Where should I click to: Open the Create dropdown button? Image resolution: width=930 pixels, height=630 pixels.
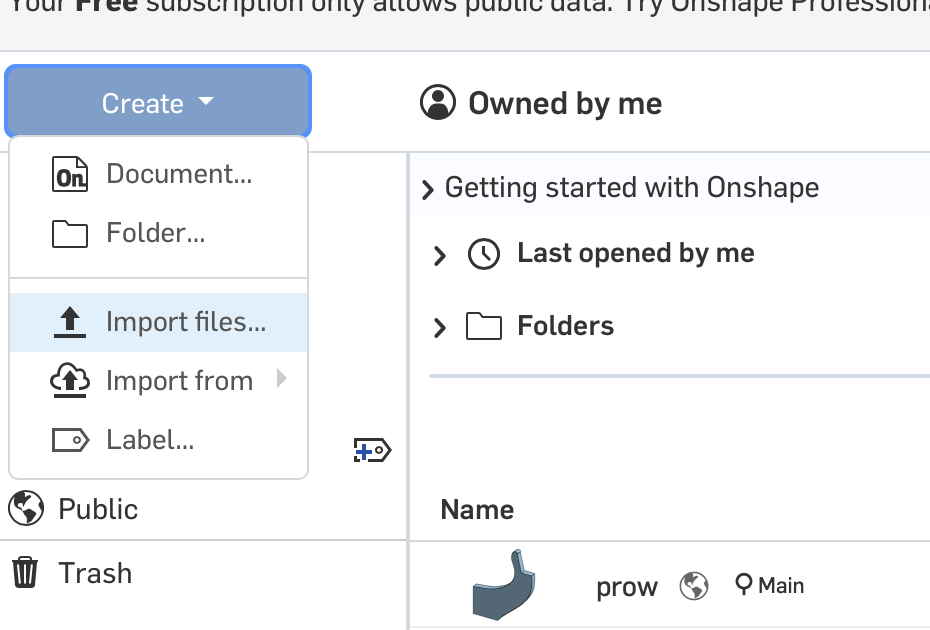[x=158, y=103]
